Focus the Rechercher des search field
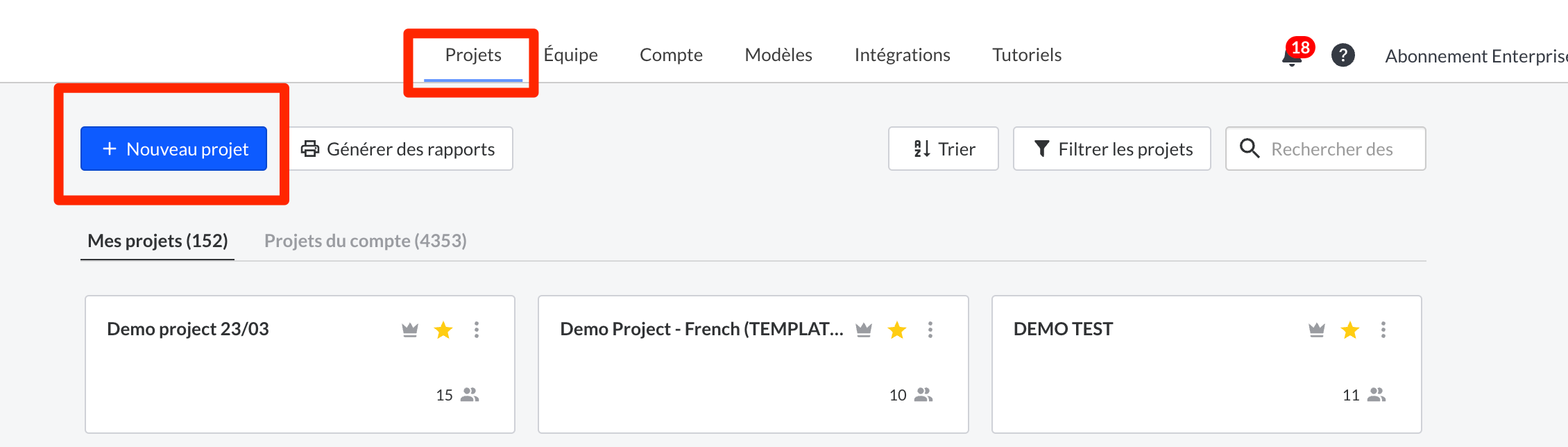 (x=1326, y=149)
